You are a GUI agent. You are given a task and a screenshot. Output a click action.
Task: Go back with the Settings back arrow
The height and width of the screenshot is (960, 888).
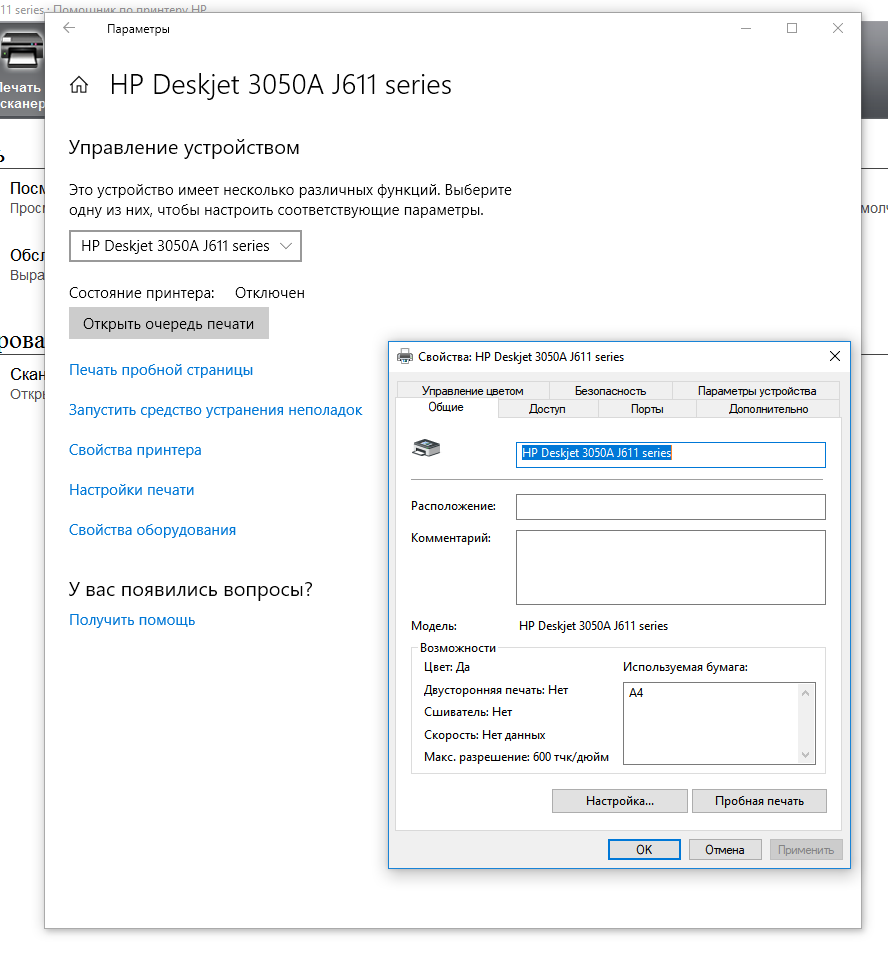69,28
